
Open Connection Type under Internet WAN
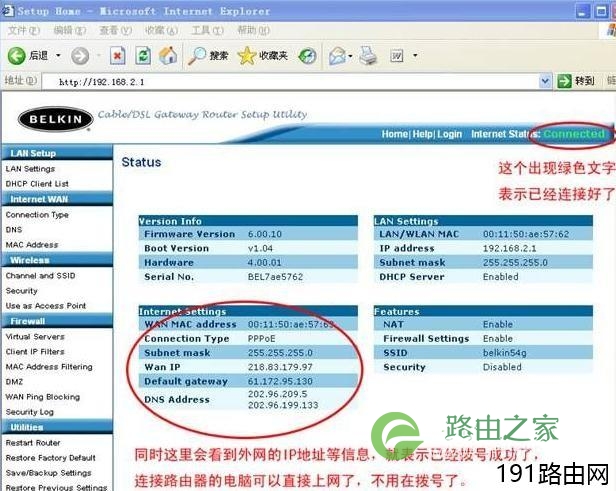(x=37, y=215)
